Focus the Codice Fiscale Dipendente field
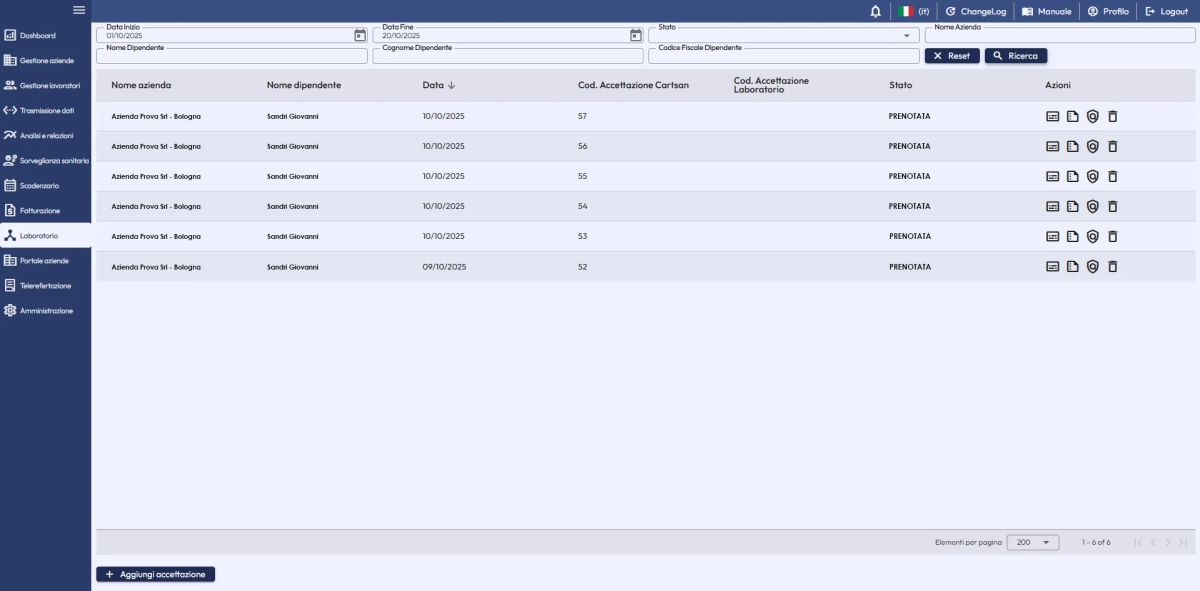 pyautogui.click(x=784, y=57)
